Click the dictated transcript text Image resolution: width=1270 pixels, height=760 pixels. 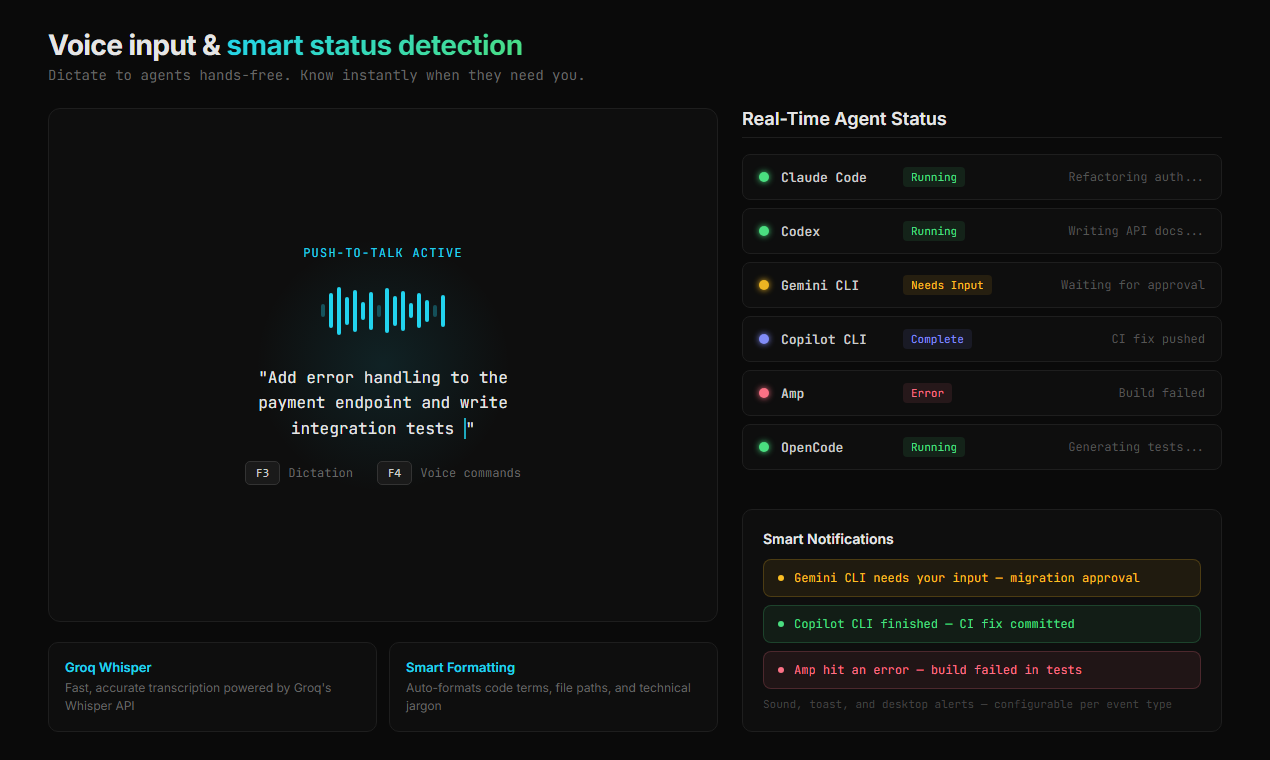point(383,403)
